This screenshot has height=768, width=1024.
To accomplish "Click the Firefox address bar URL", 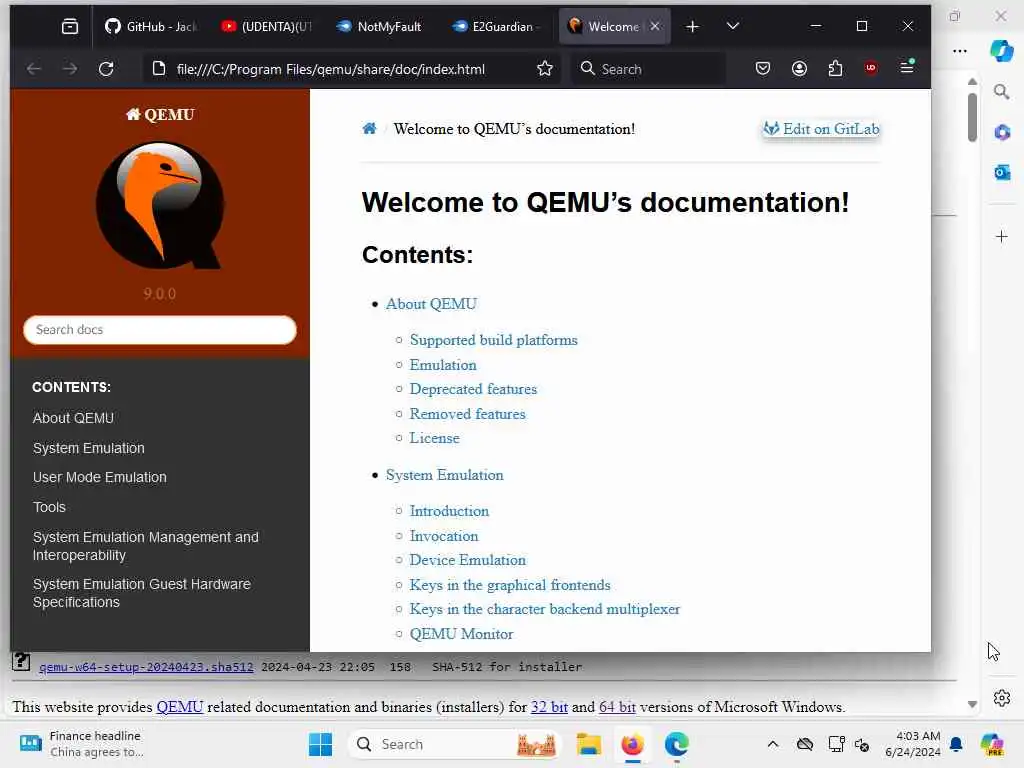I will (x=330, y=69).
